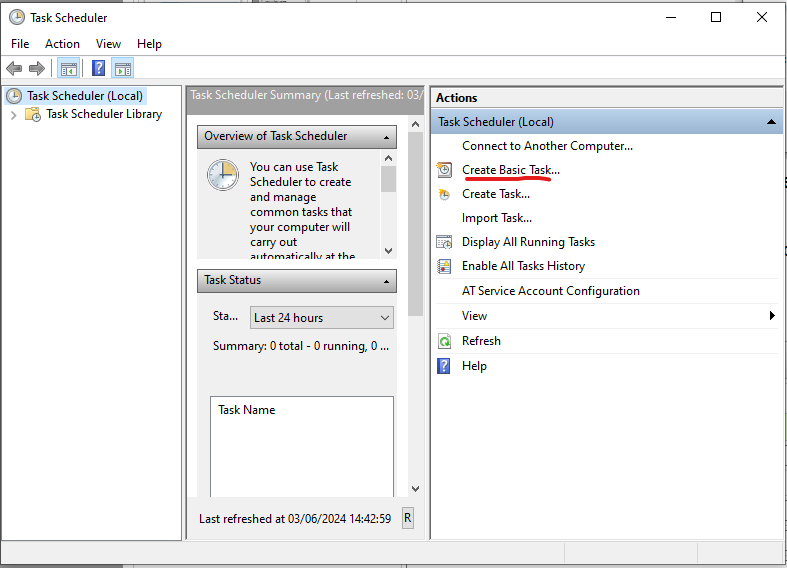Viewport: 787px width, 568px height.
Task: Minimize the Task Scheduler window
Action: 671,17
